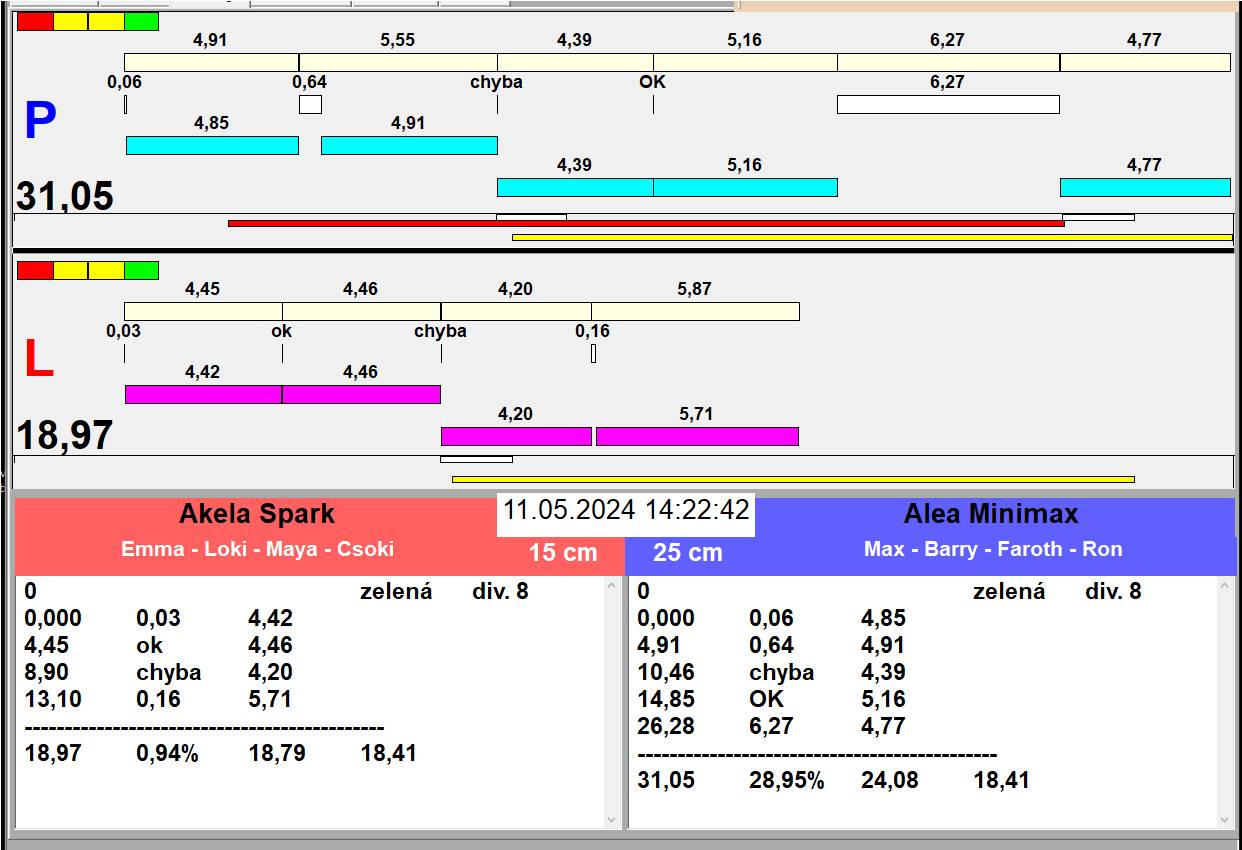Click the Alea Minimax team header
Screen dimensions: 1242x850
991,514
